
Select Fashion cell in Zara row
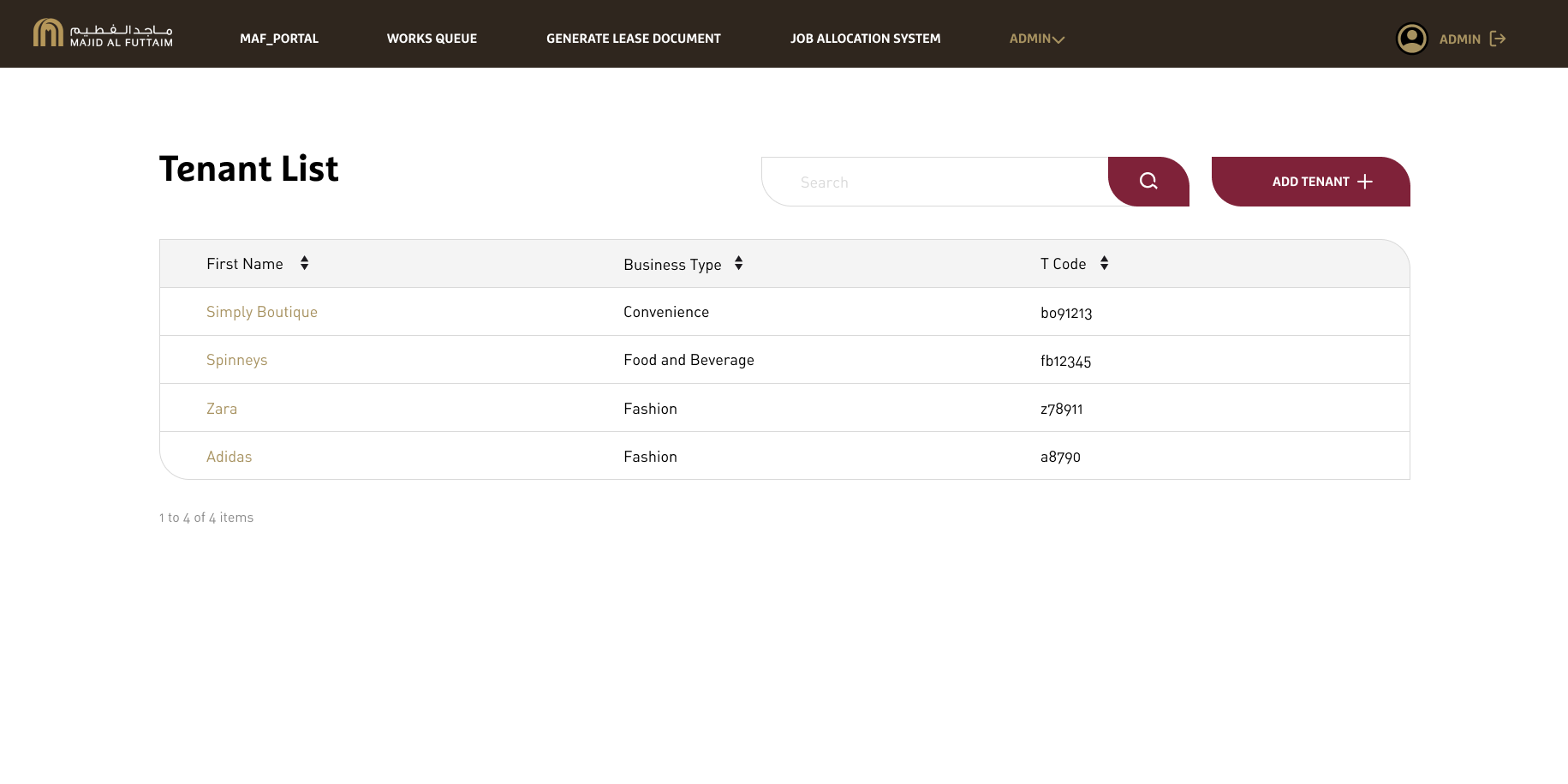pos(650,409)
